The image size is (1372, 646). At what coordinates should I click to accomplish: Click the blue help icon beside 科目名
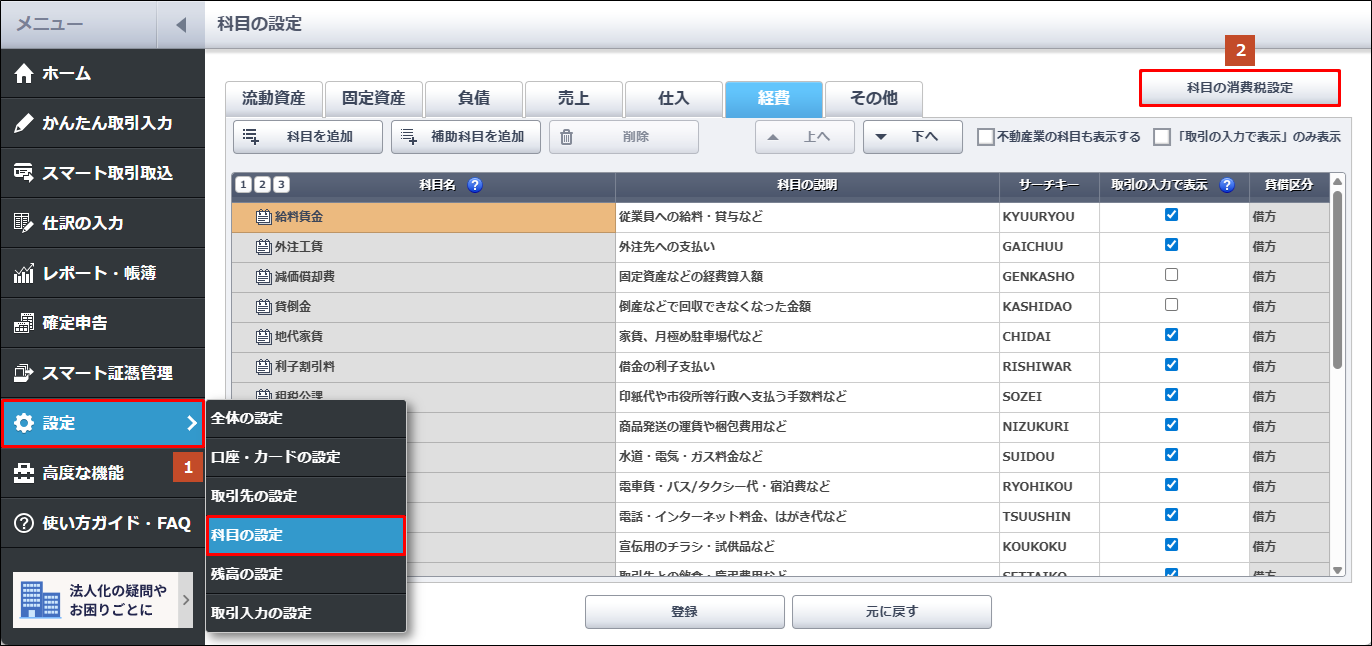[x=475, y=185]
